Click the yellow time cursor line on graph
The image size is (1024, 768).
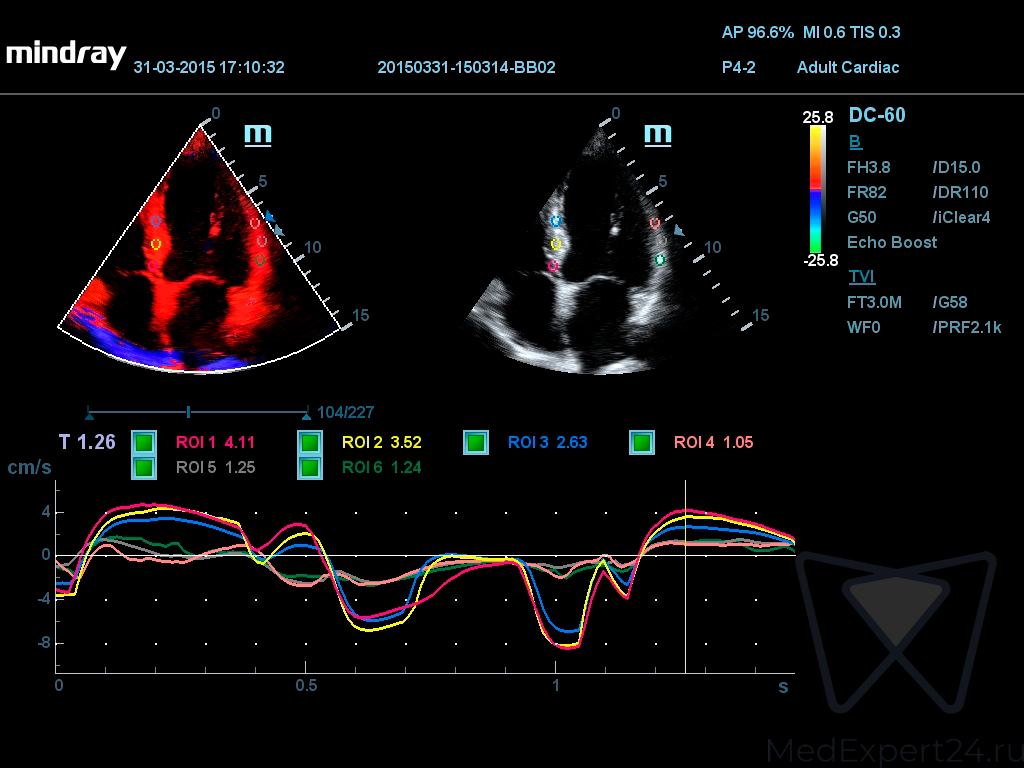click(685, 577)
